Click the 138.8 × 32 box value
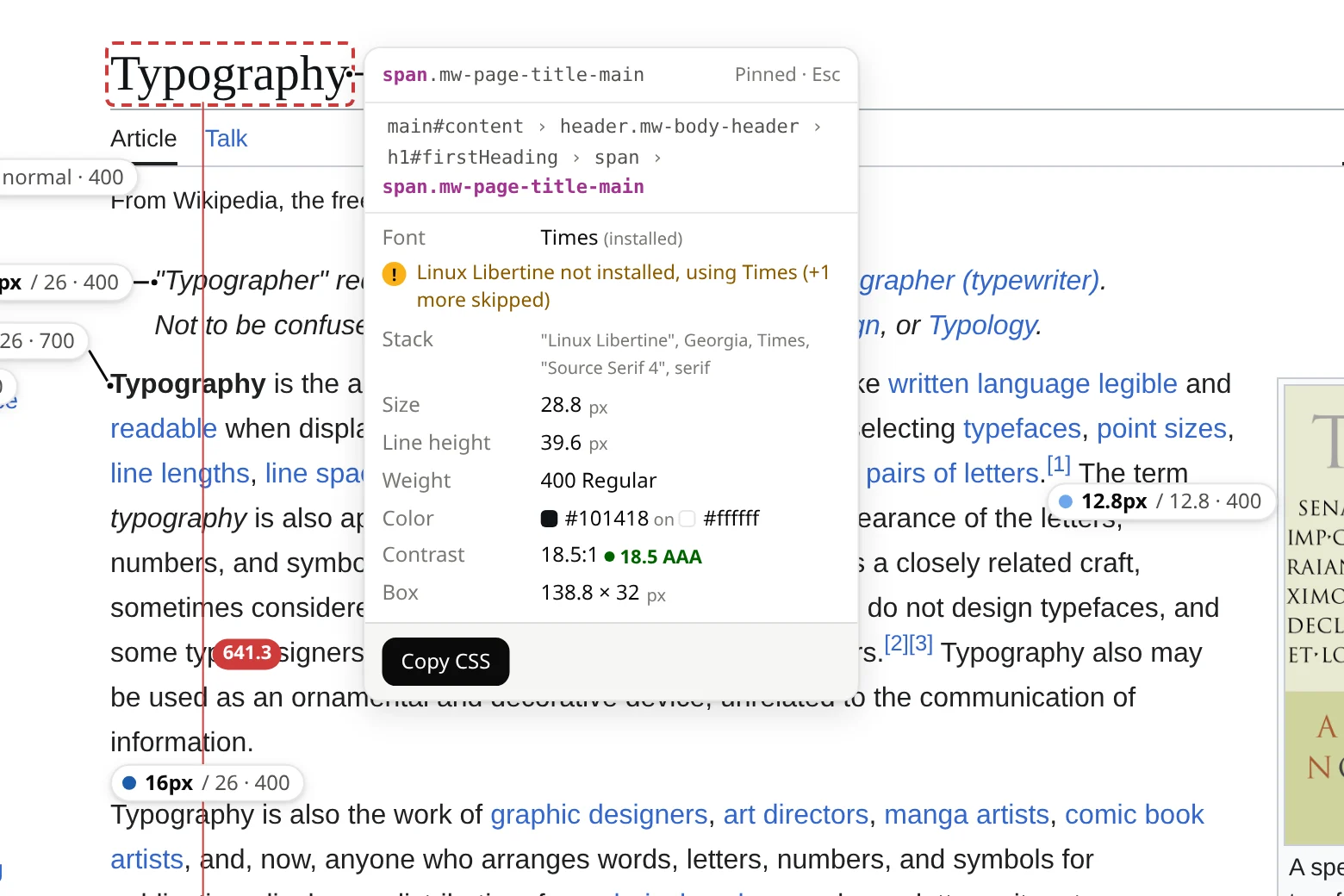Viewport: 1344px width, 896px height. [603, 594]
